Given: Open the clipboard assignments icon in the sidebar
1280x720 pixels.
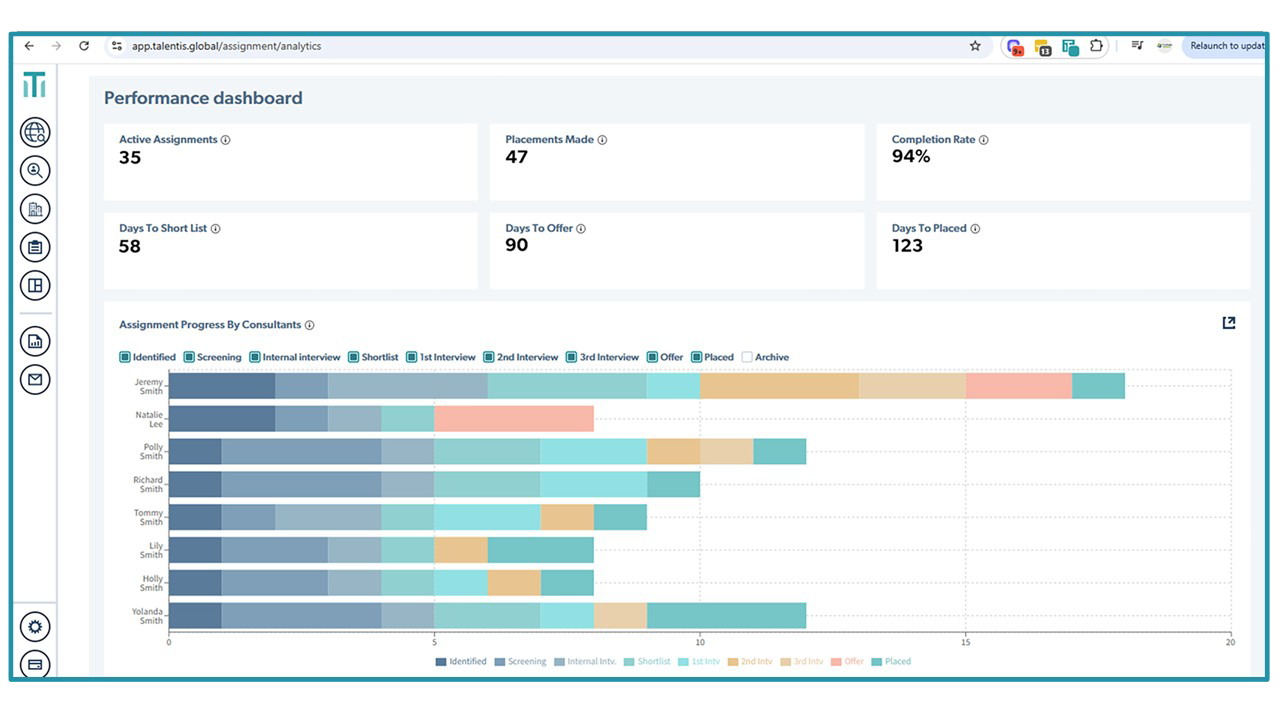Looking at the screenshot, I should [x=35, y=247].
